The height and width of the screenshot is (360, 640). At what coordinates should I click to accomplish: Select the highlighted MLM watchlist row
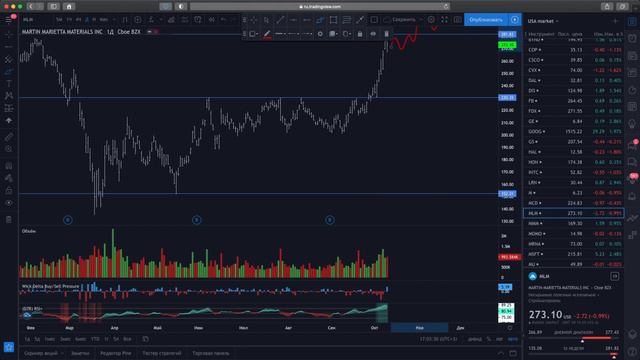(x=573, y=213)
